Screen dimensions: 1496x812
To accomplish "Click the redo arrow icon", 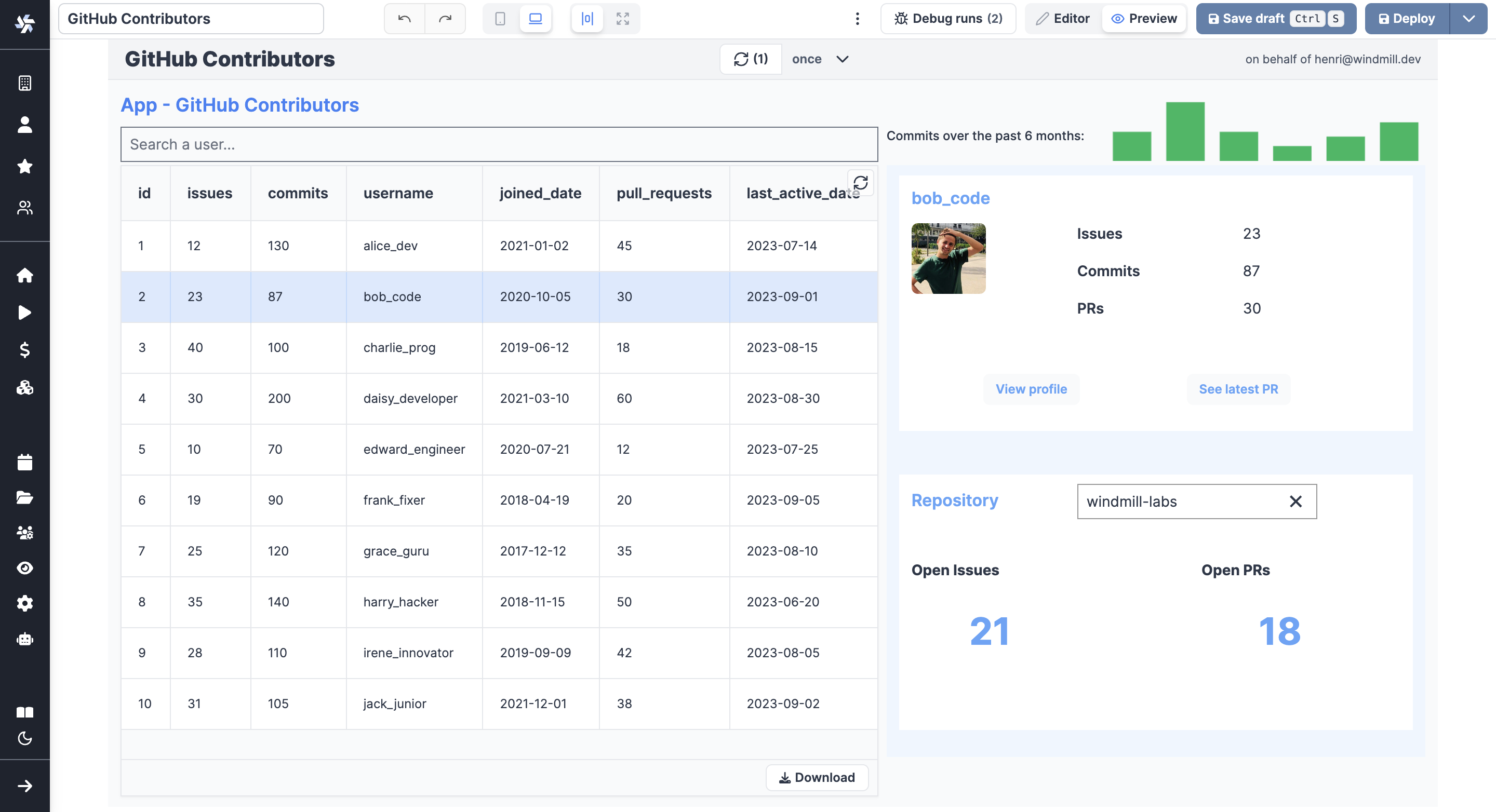I will pos(444,18).
